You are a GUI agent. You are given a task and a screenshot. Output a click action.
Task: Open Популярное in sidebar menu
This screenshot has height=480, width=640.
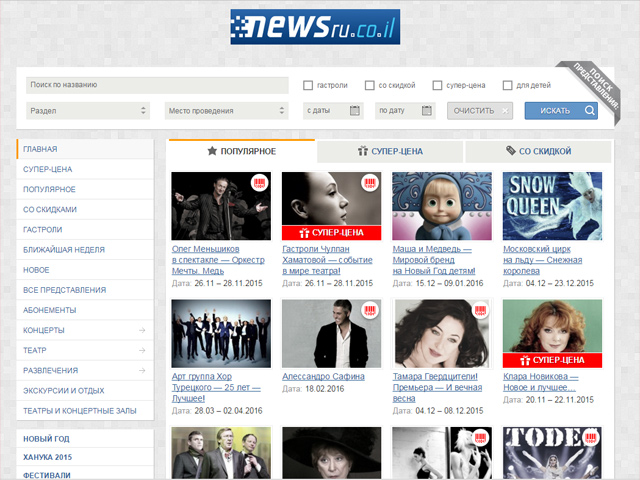[85, 189]
